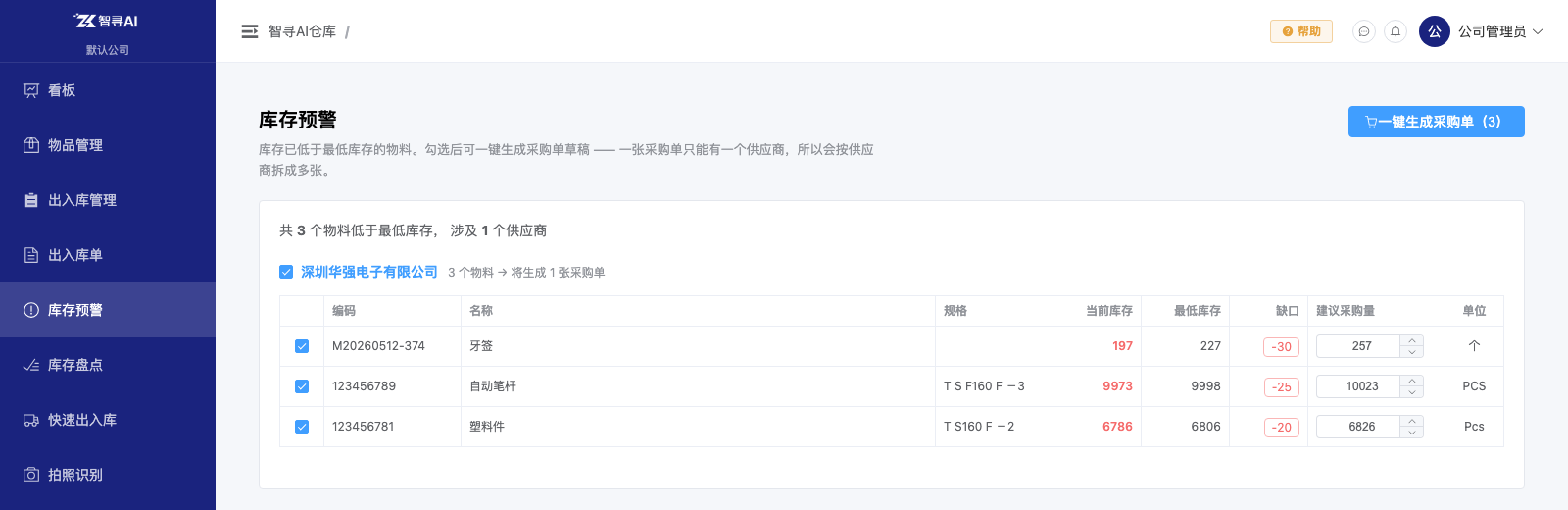This screenshot has height=510, width=1568.
Task: Click minimum stock value 227
Action: point(1210,346)
